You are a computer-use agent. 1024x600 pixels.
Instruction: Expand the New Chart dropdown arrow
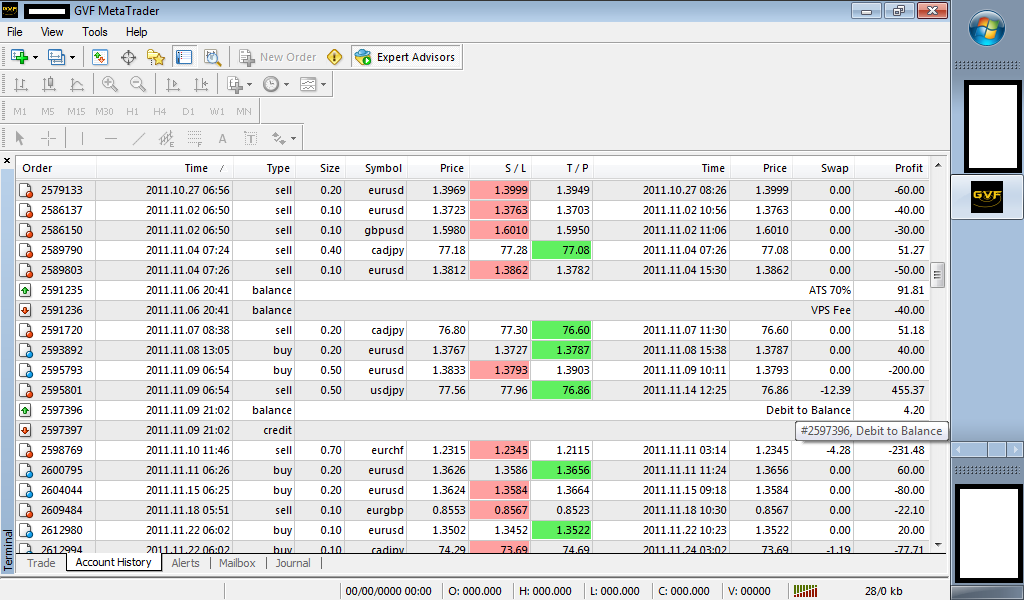point(36,57)
